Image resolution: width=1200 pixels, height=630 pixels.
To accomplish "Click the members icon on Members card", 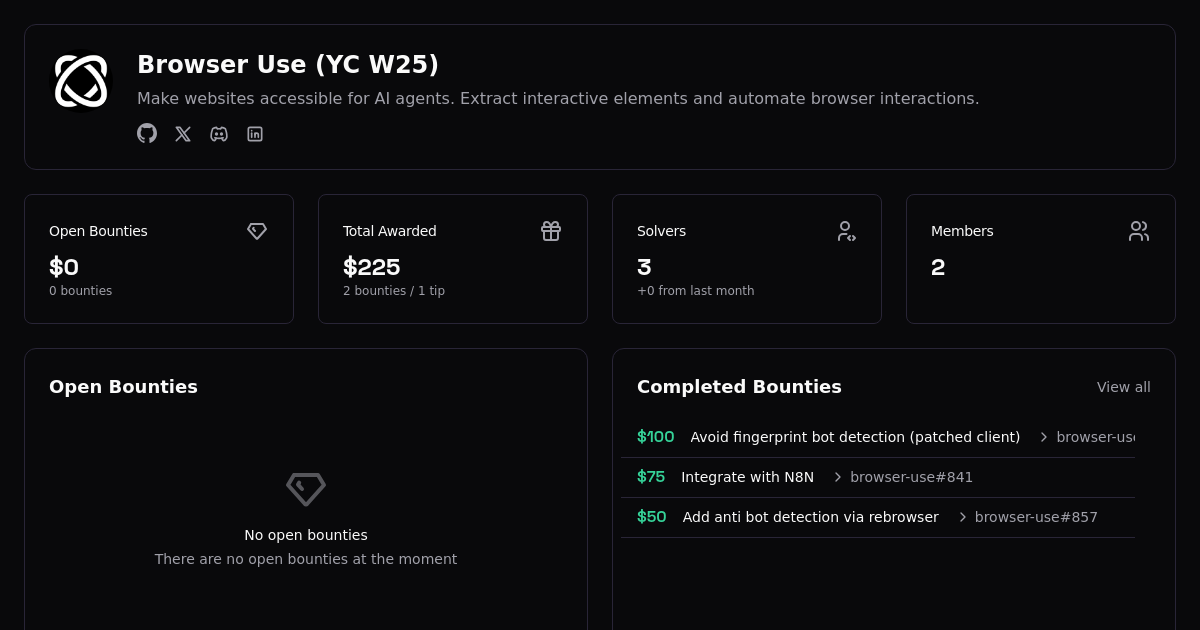I will (1139, 231).
